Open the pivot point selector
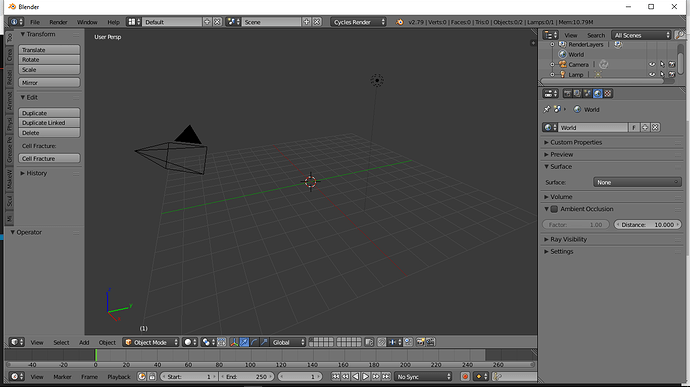690x387 pixels. (x=208, y=342)
